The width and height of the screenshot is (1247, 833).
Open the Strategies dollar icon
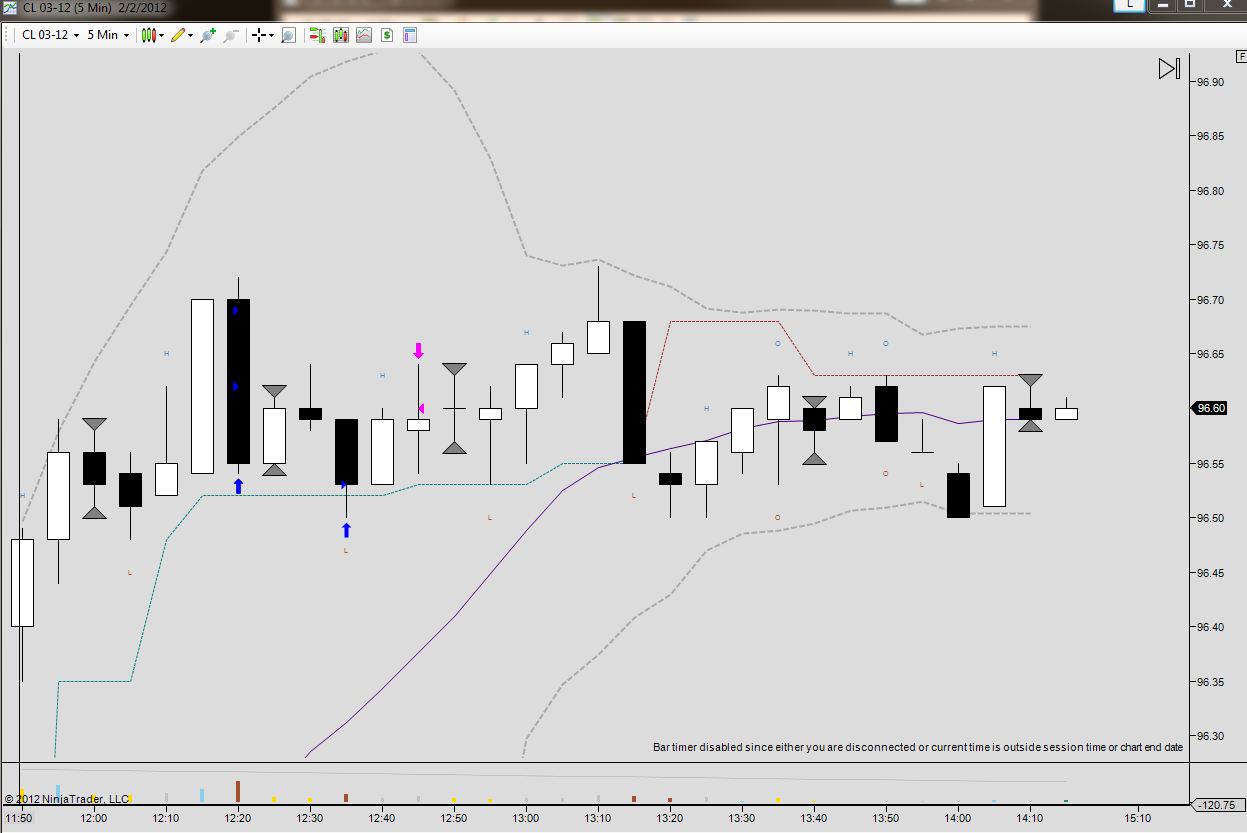(x=387, y=35)
